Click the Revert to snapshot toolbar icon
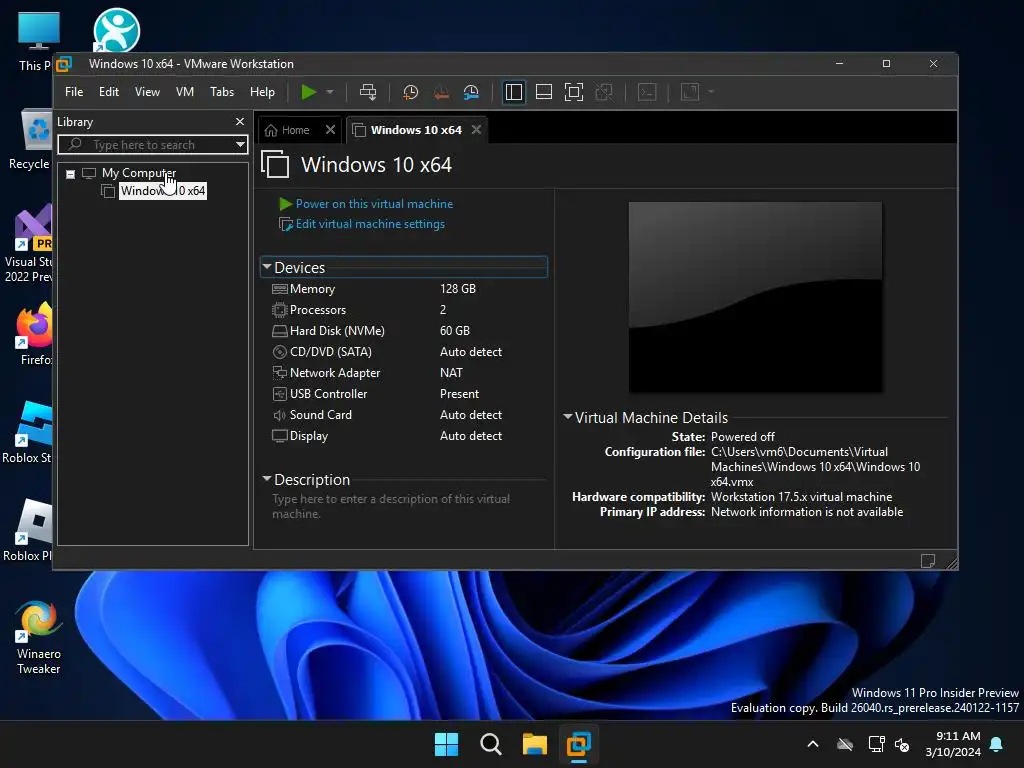Image resolution: width=1024 pixels, height=768 pixels. [x=441, y=92]
